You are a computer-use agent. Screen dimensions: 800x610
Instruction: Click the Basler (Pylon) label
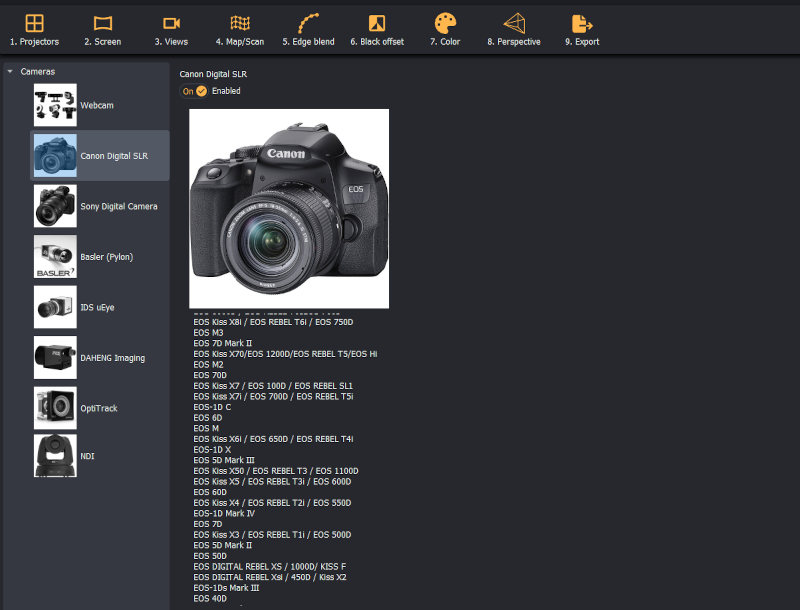pos(107,257)
